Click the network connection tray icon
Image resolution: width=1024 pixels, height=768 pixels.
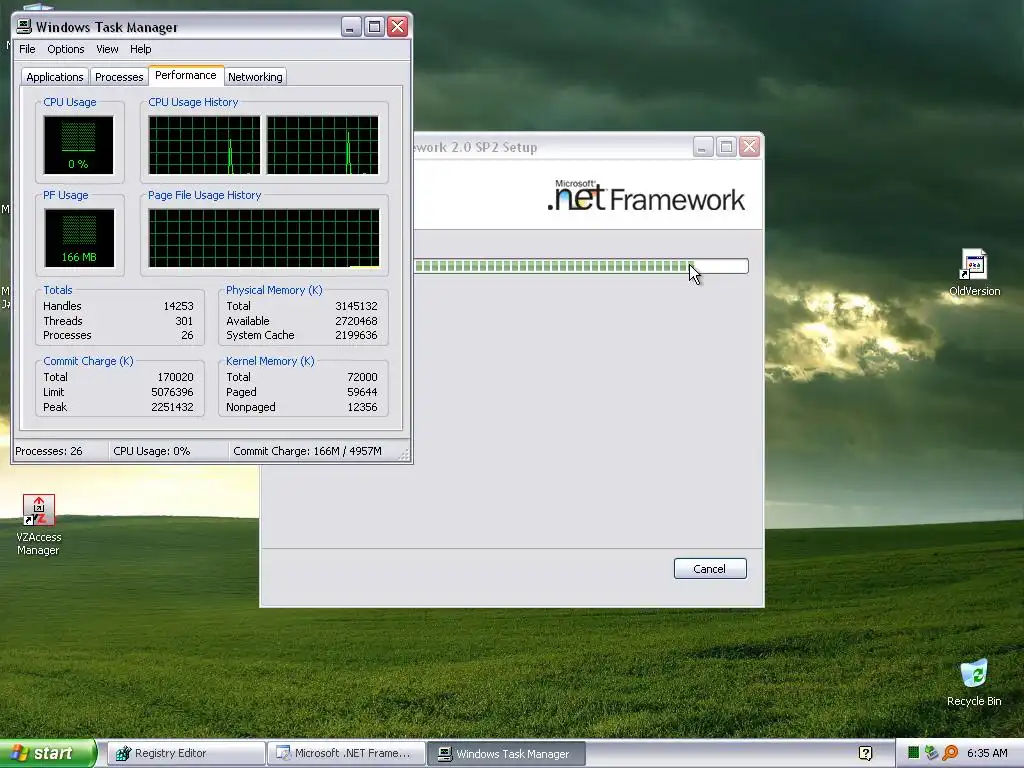[931, 753]
